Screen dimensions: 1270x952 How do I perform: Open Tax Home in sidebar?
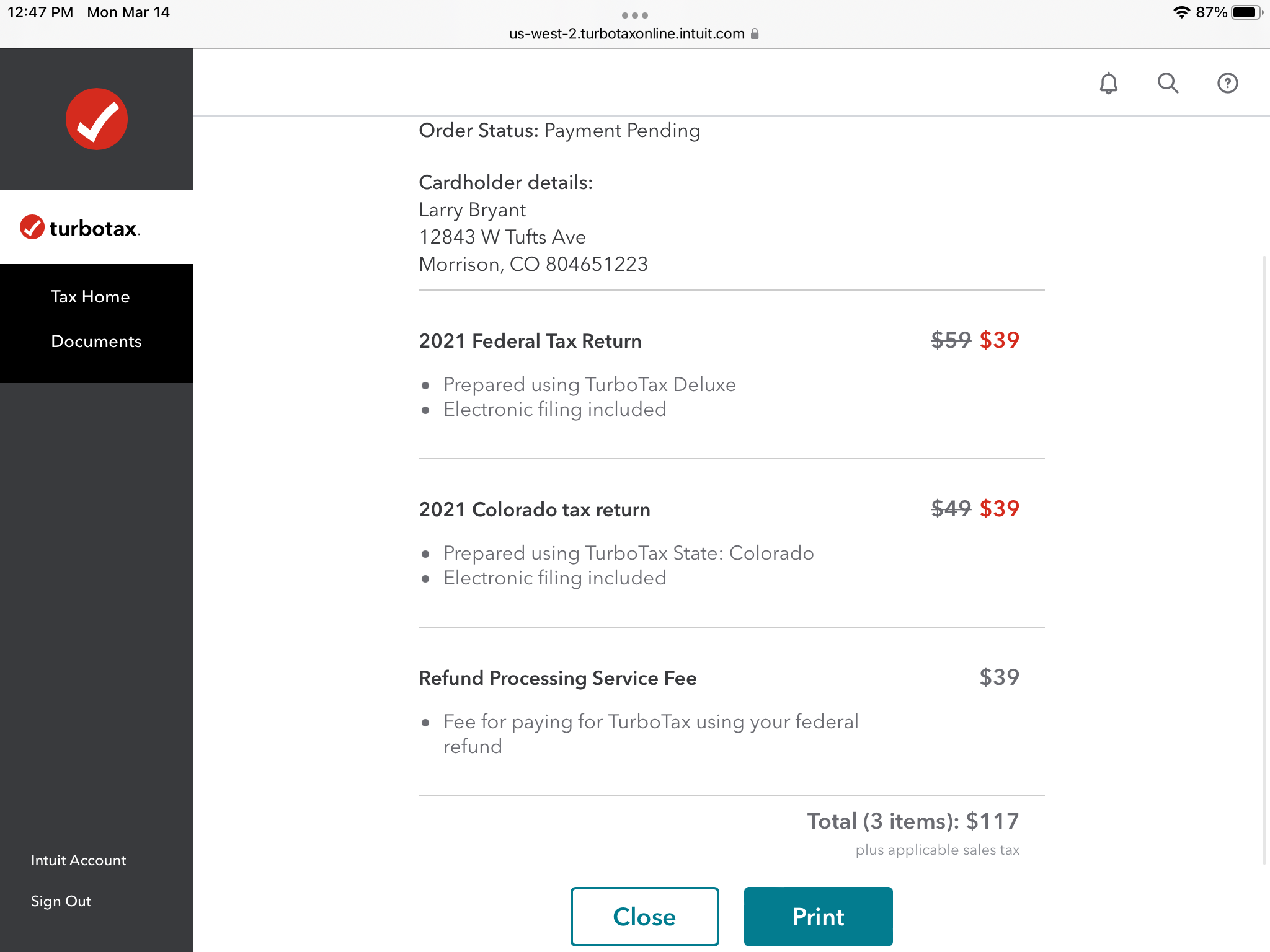click(x=91, y=297)
